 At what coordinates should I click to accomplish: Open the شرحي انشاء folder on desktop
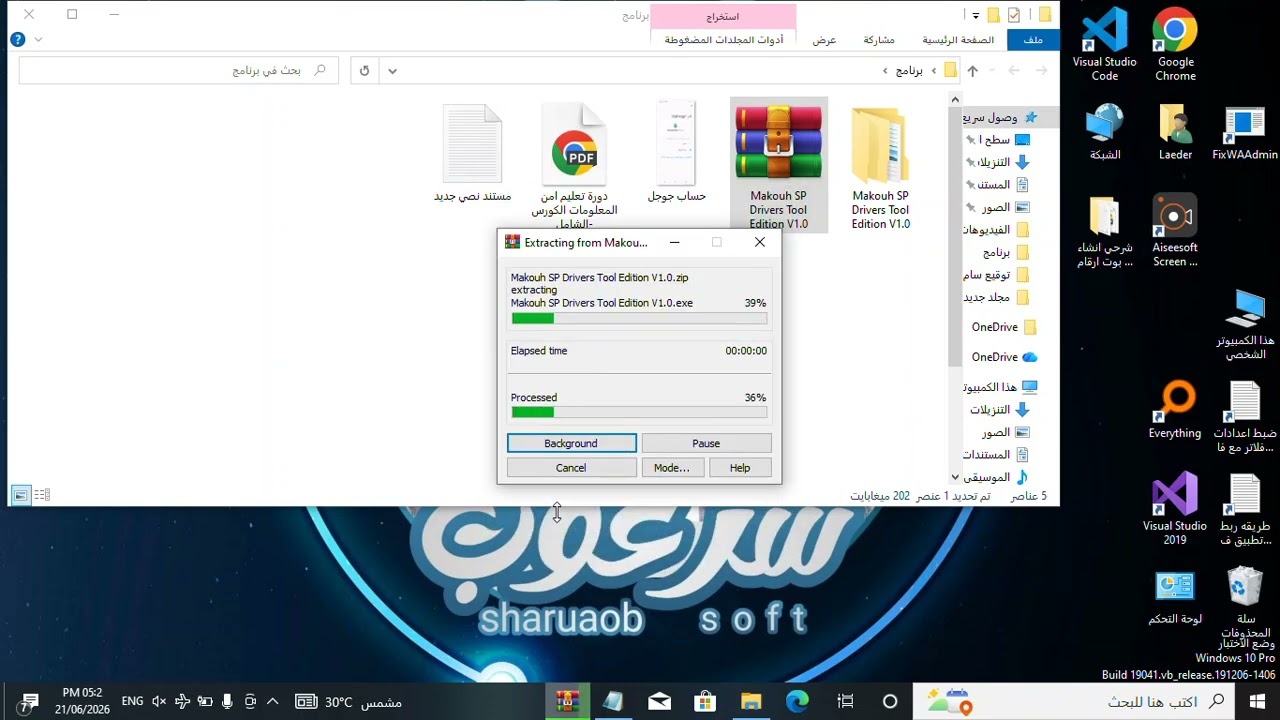tap(1105, 231)
